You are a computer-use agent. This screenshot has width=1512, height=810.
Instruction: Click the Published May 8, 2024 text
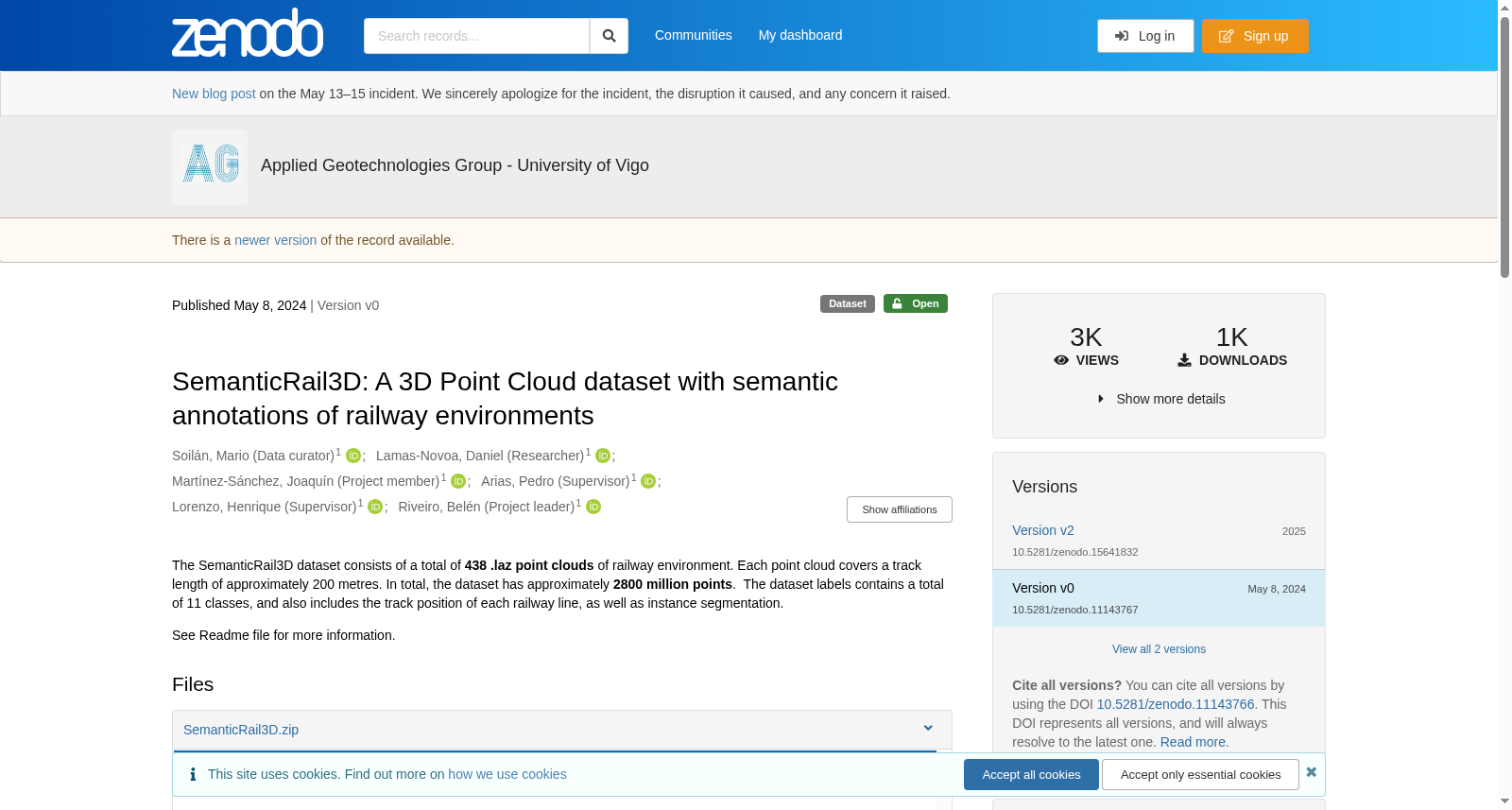coord(239,305)
